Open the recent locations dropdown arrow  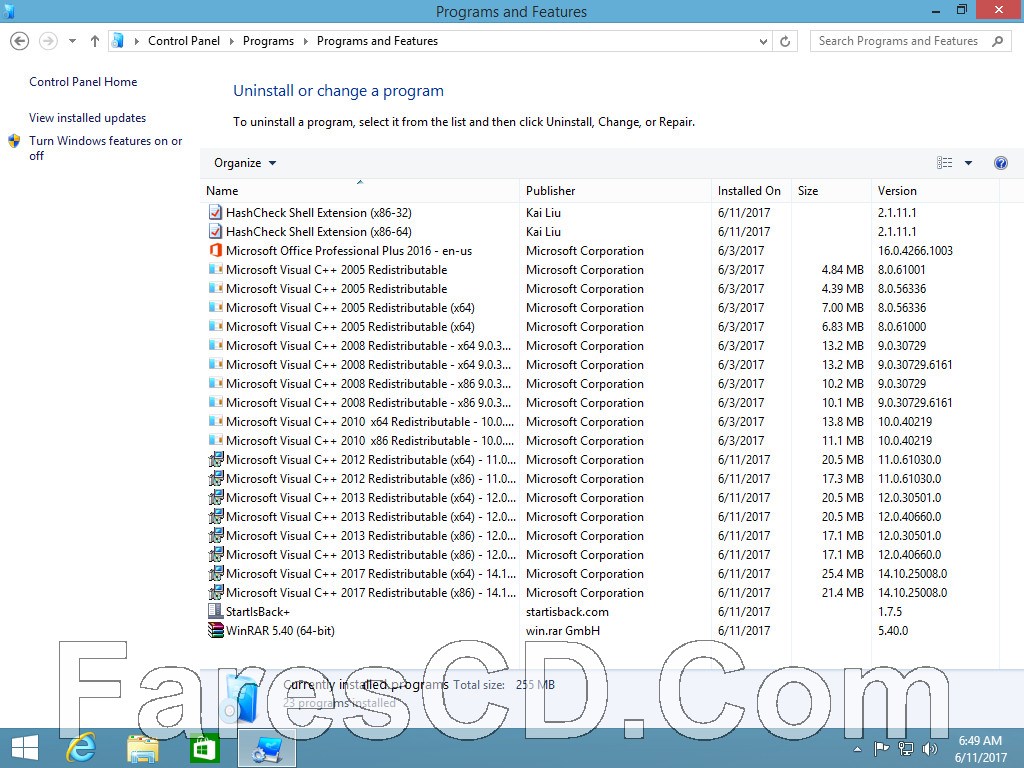[x=72, y=41]
